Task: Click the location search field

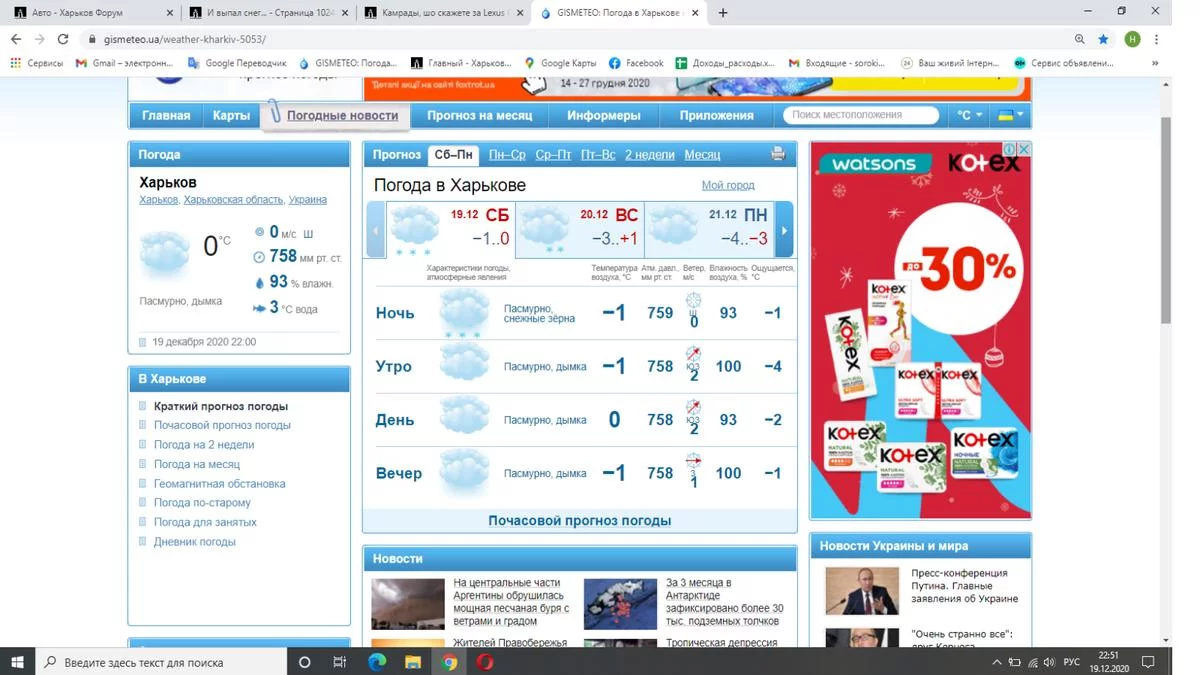Action: tap(861, 115)
